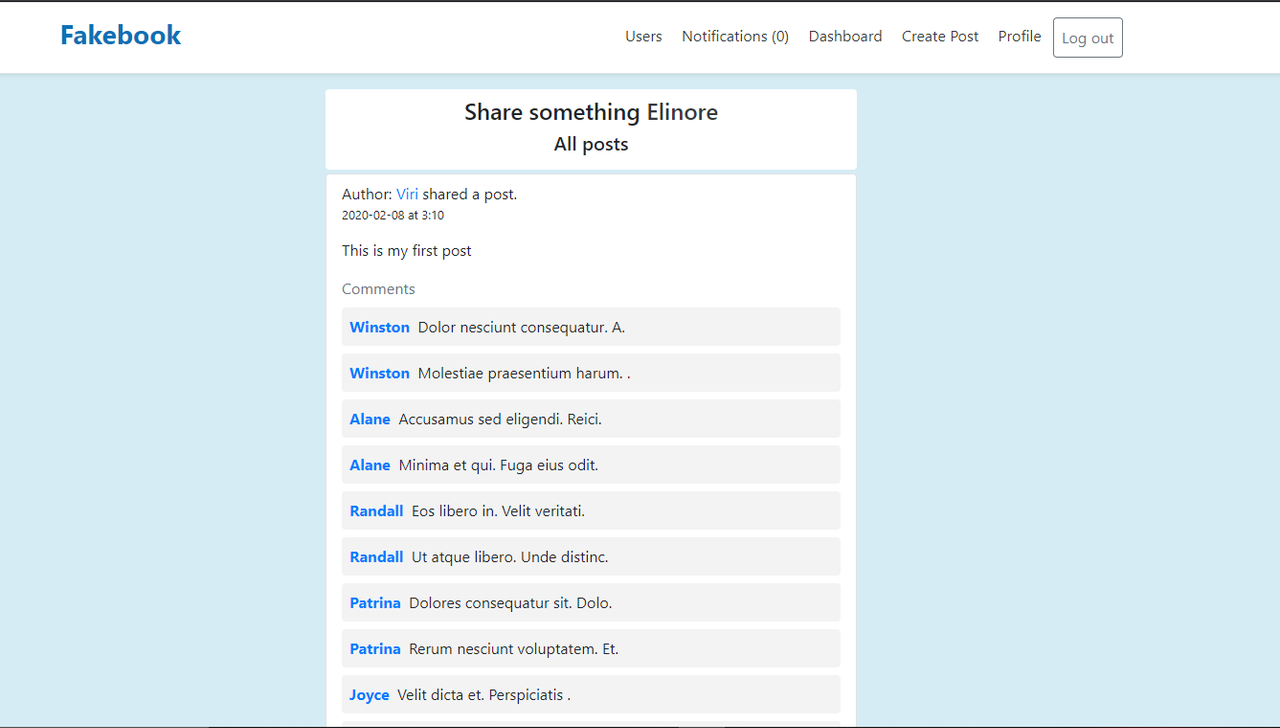Click Randall on the 'Ut atque libero' comment
The height and width of the screenshot is (728, 1280).
point(376,557)
